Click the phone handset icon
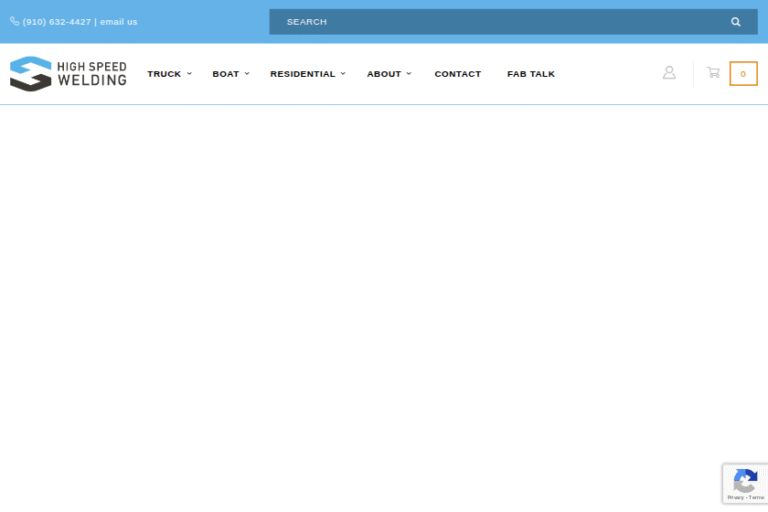768x512 pixels. pos(14,21)
